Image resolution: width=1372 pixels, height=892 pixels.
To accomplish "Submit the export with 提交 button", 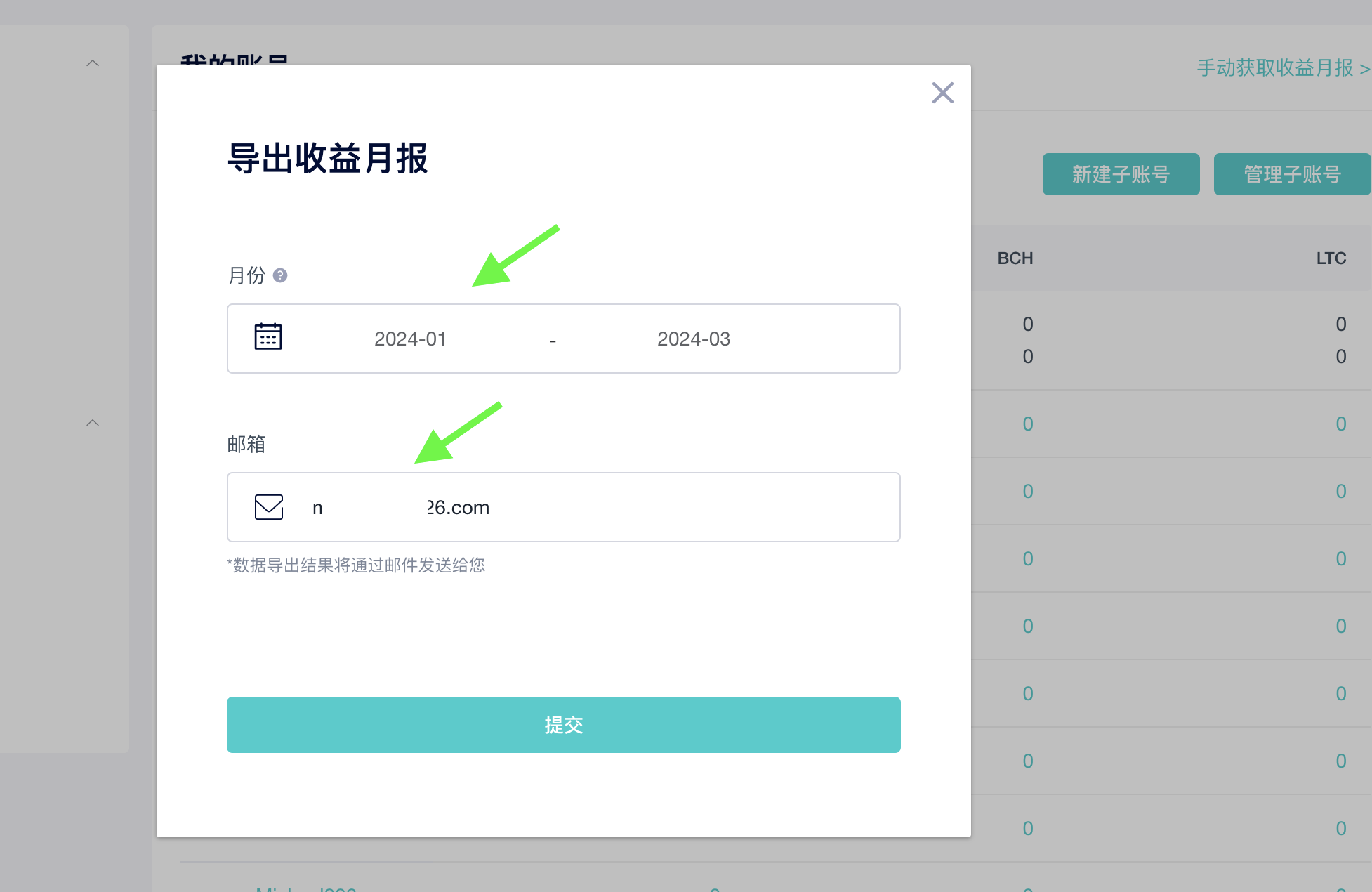I will (563, 725).
